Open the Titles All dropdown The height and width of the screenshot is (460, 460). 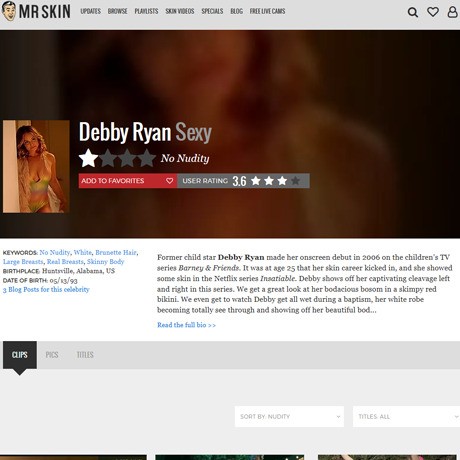[406, 416]
